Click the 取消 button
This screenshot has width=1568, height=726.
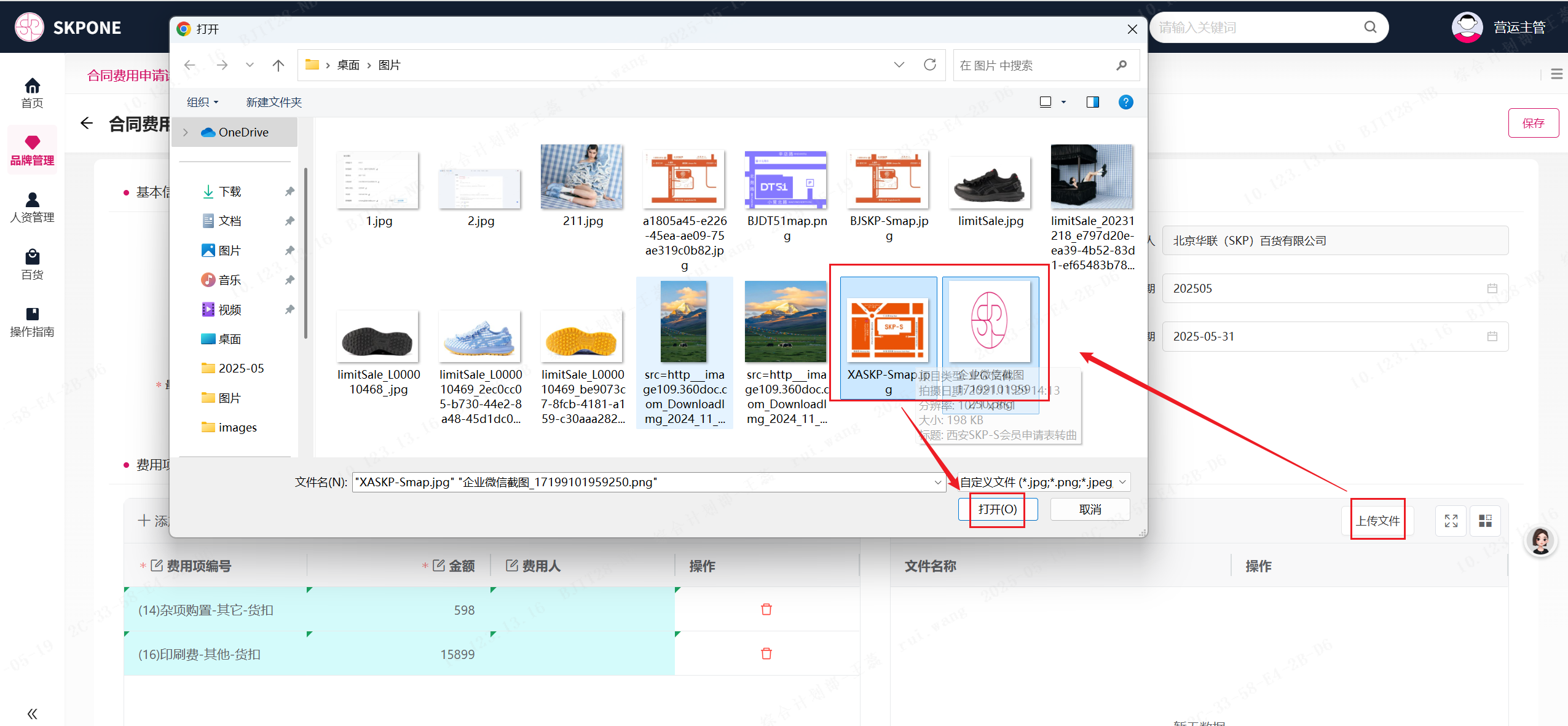point(1090,509)
